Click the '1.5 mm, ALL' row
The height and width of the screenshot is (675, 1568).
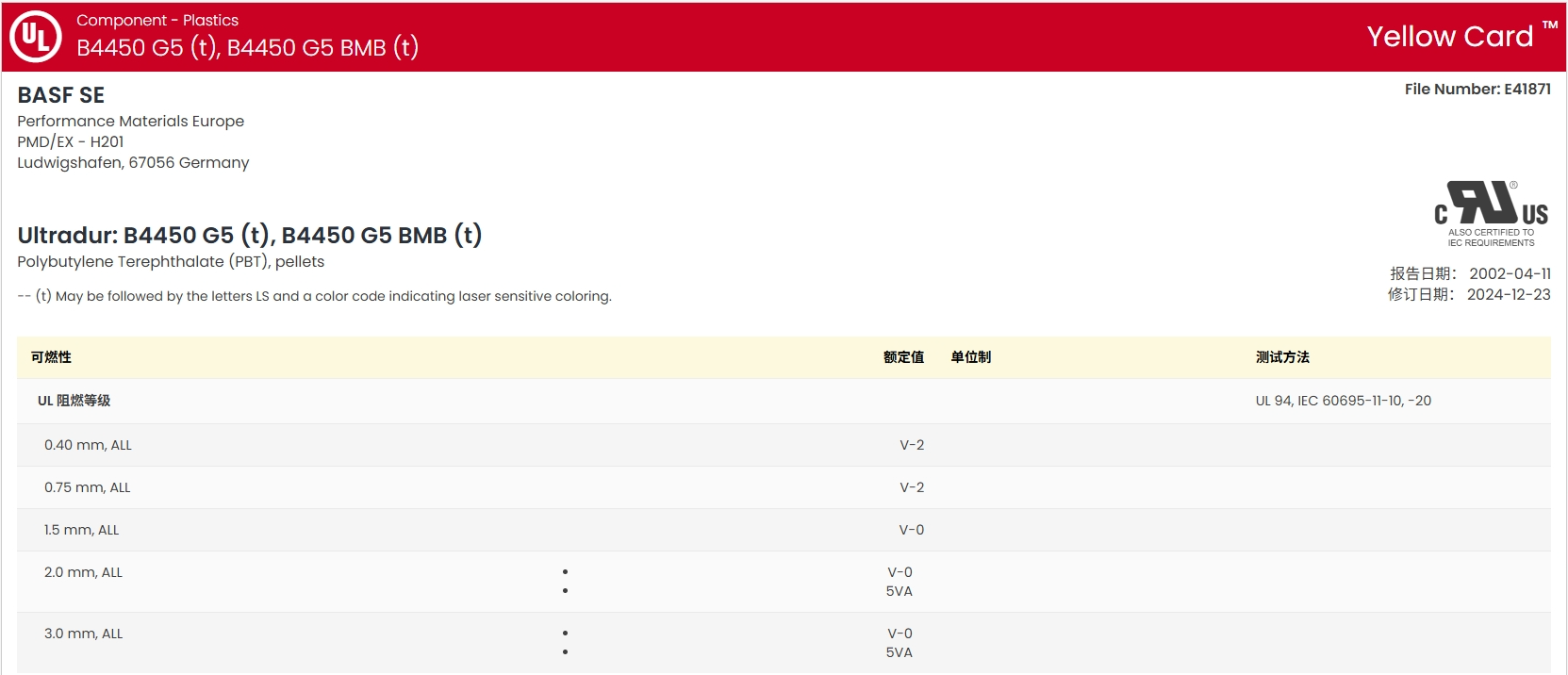pyautogui.click(x=784, y=530)
